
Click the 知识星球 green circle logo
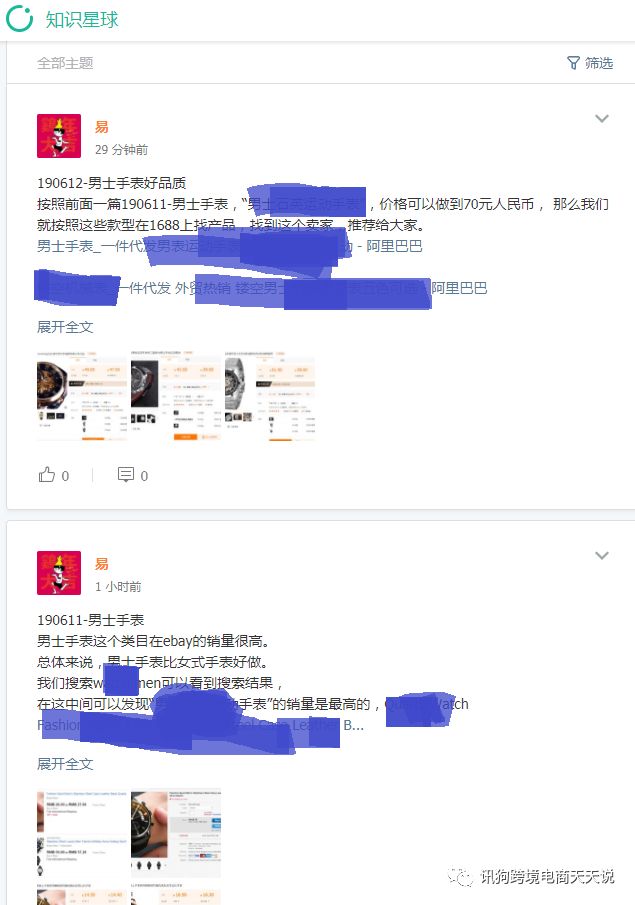[19, 18]
